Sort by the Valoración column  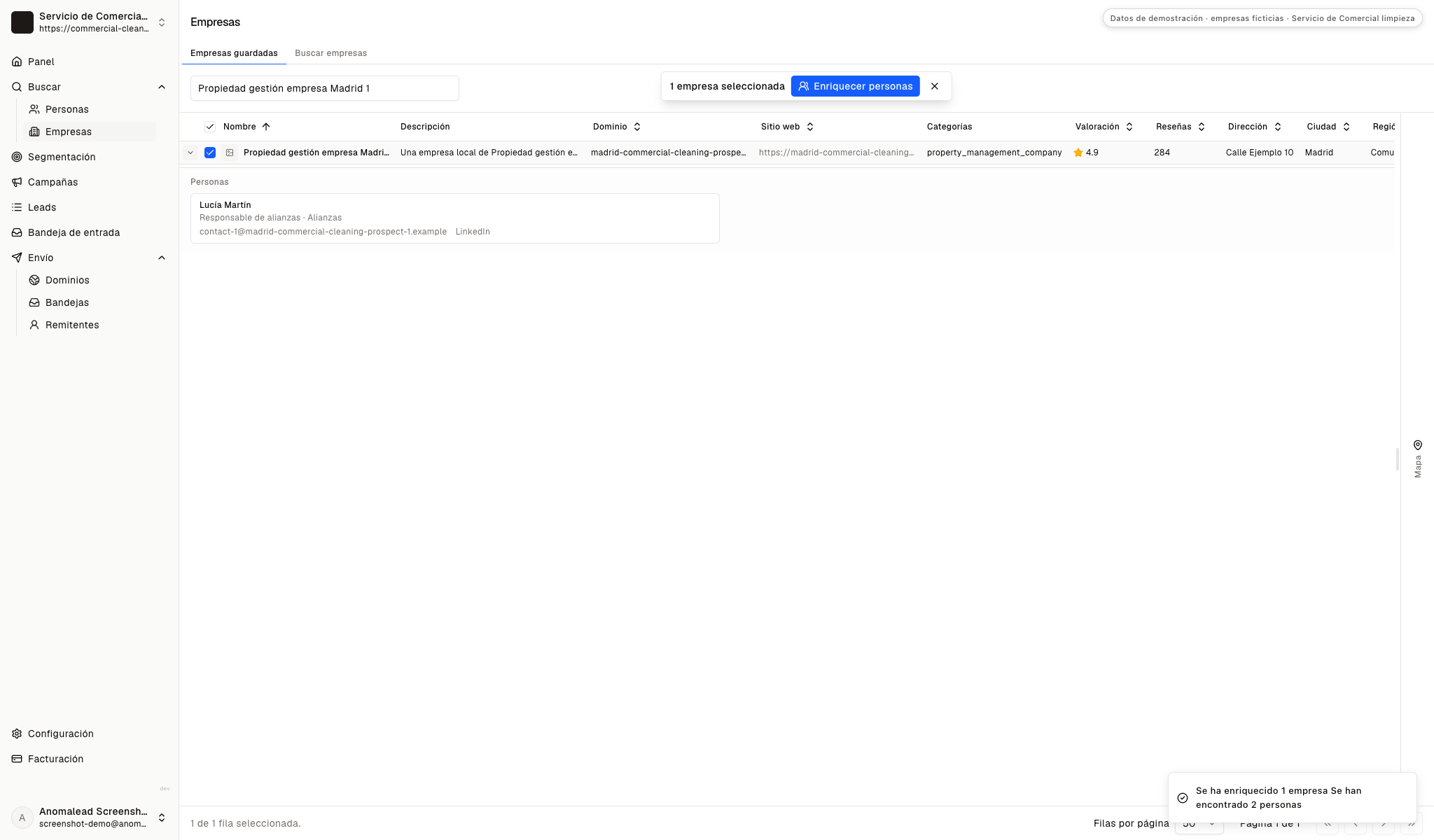[1104, 127]
